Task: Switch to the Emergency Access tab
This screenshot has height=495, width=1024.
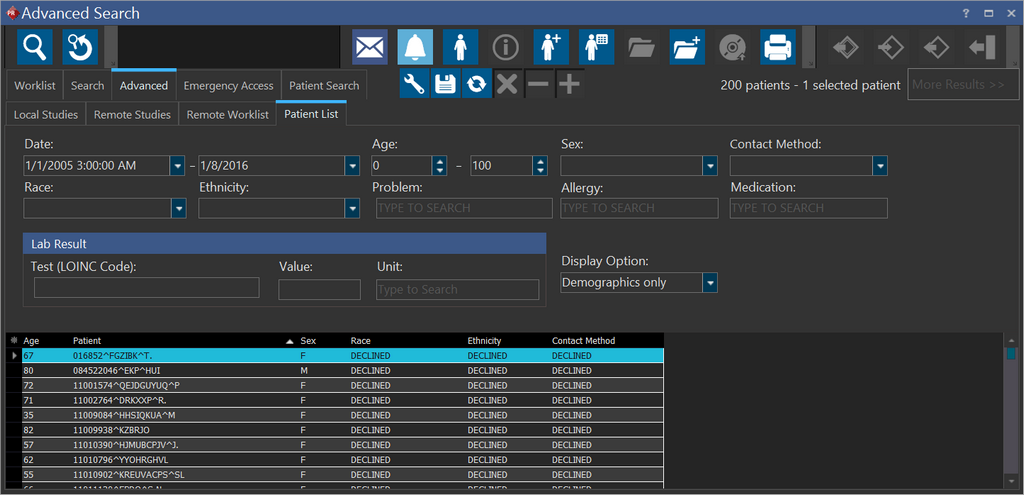Action: pyautogui.click(x=228, y=86)
